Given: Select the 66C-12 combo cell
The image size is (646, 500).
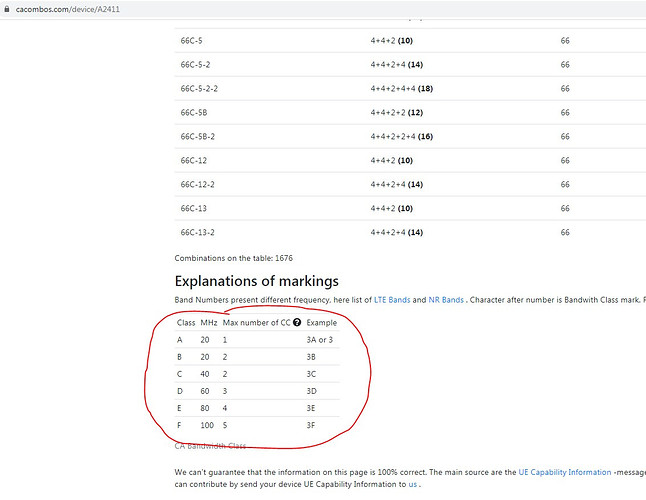Looking at the screenshot, I should pyautogui.click(x=194, y=160).
